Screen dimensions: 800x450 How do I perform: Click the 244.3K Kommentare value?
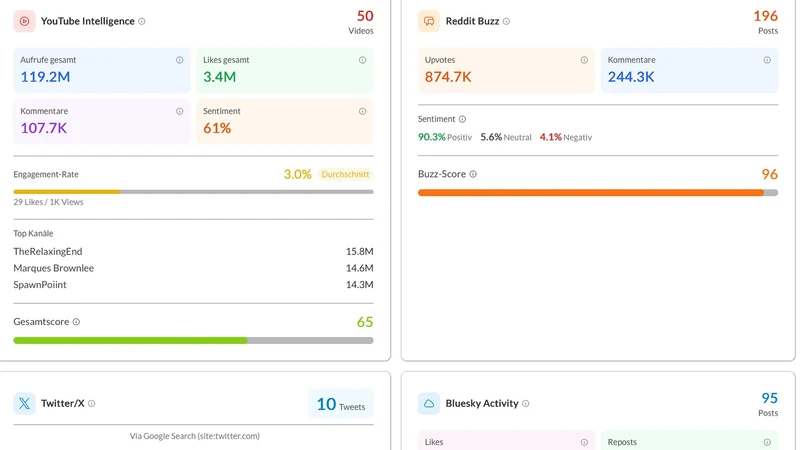tap(631, 77)
